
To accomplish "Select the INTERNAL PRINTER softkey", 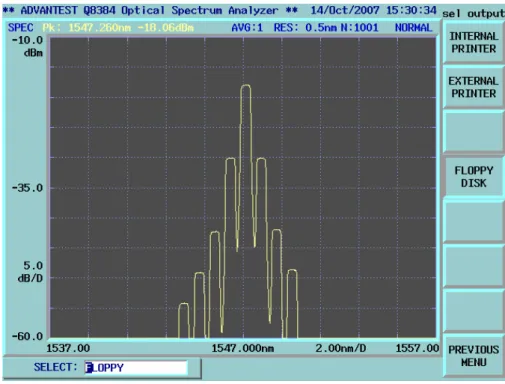I will pos(473,42).
